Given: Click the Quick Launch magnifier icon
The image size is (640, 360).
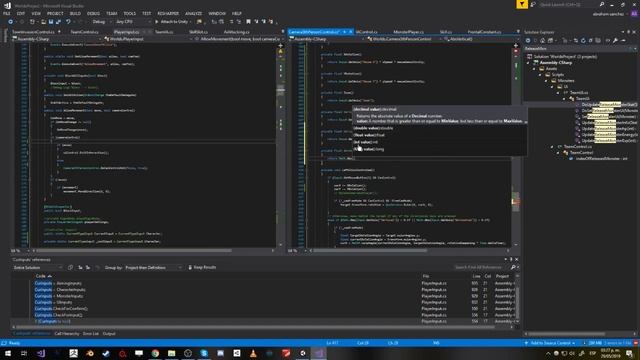Looking at the screenshot, I should (602, 4).
